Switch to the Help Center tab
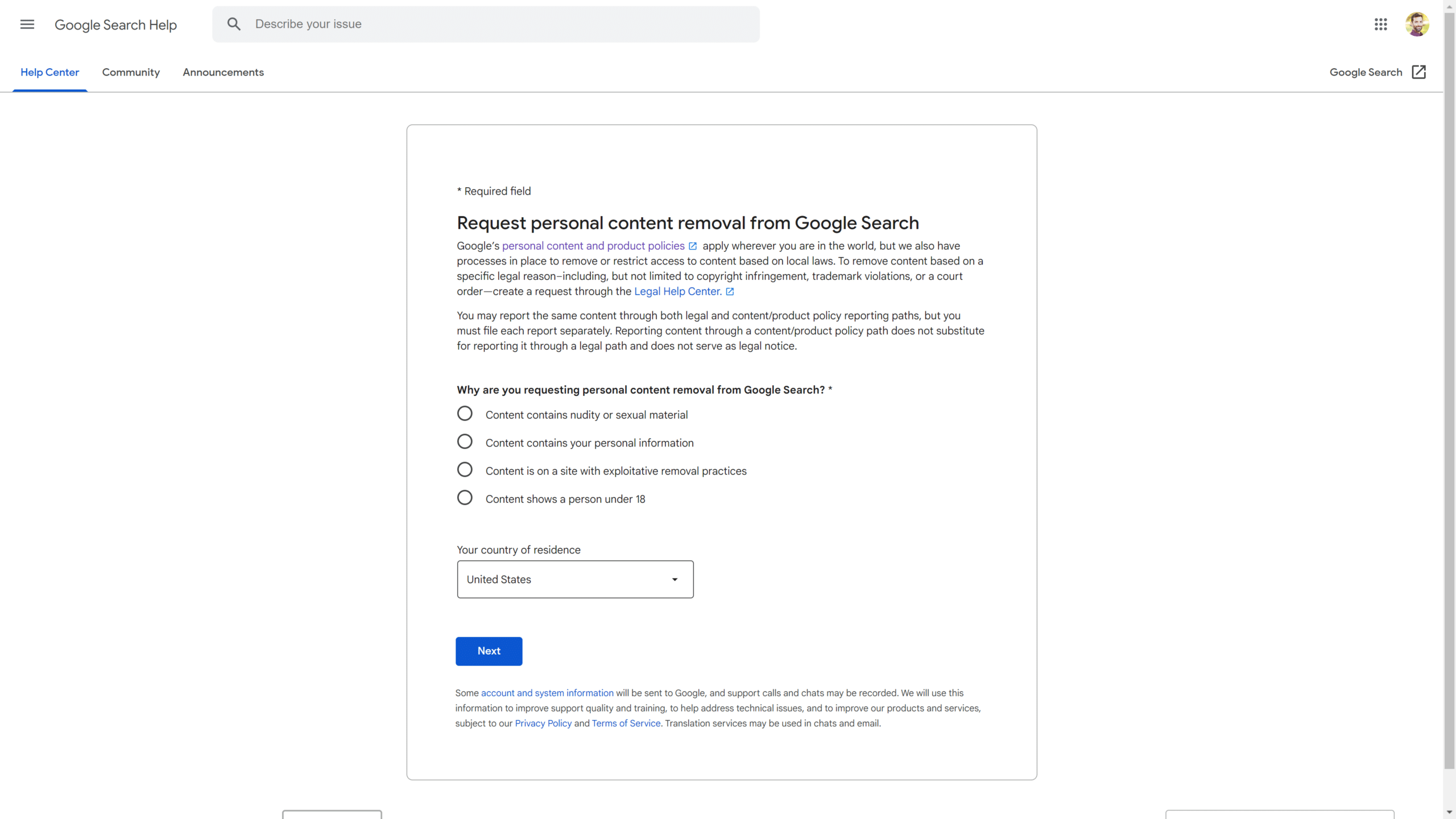The height and width of the screenshot is (819, 1456). tap(50, 72)
